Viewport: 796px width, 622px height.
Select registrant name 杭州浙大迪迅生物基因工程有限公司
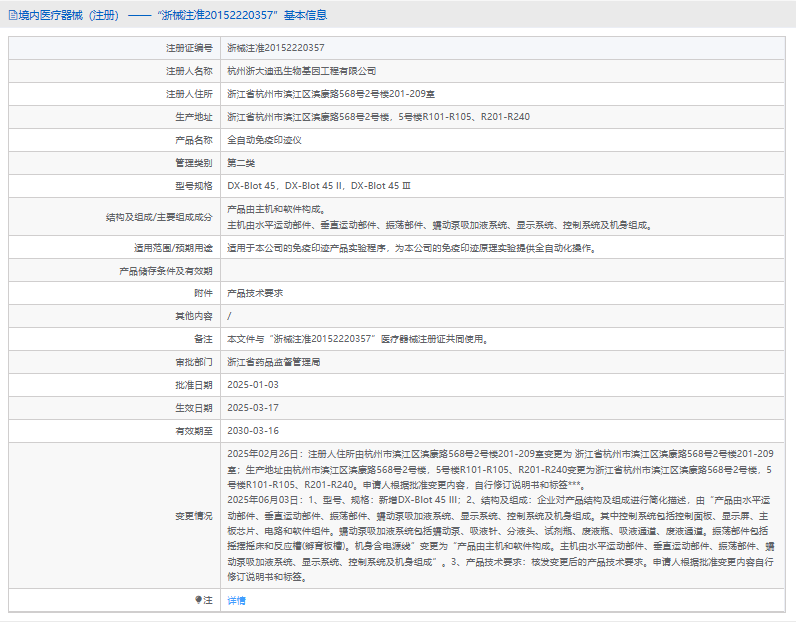302,71
